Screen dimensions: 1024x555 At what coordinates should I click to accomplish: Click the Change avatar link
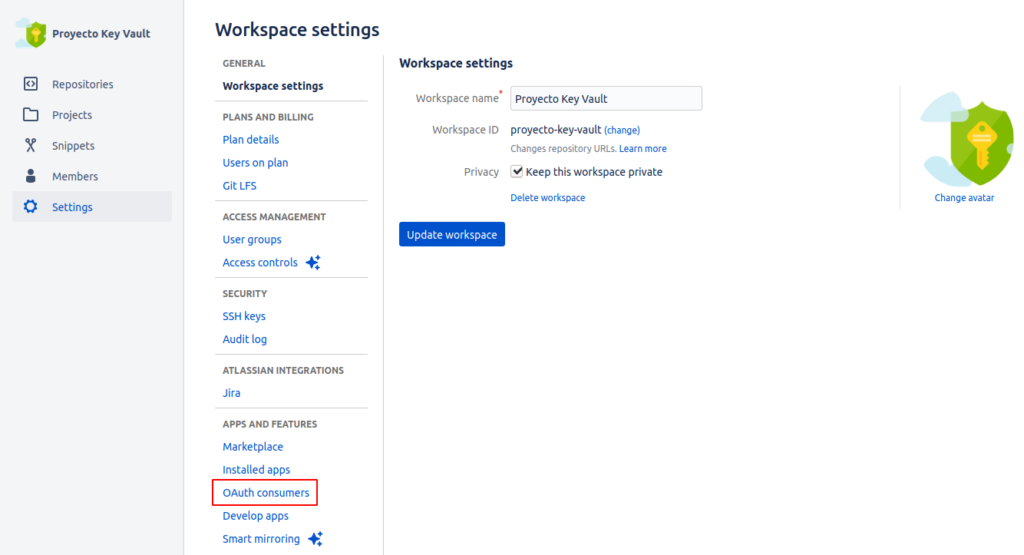point(964,197)
